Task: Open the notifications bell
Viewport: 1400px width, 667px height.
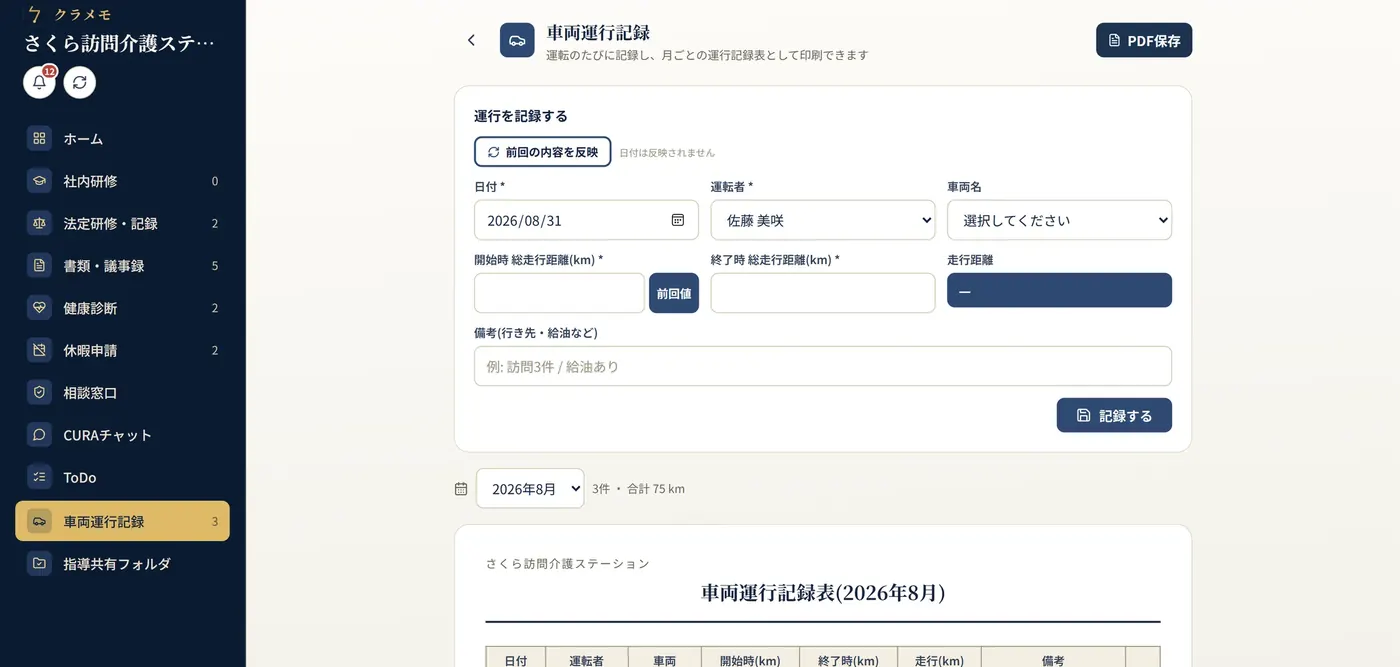Action: (40, 82)
